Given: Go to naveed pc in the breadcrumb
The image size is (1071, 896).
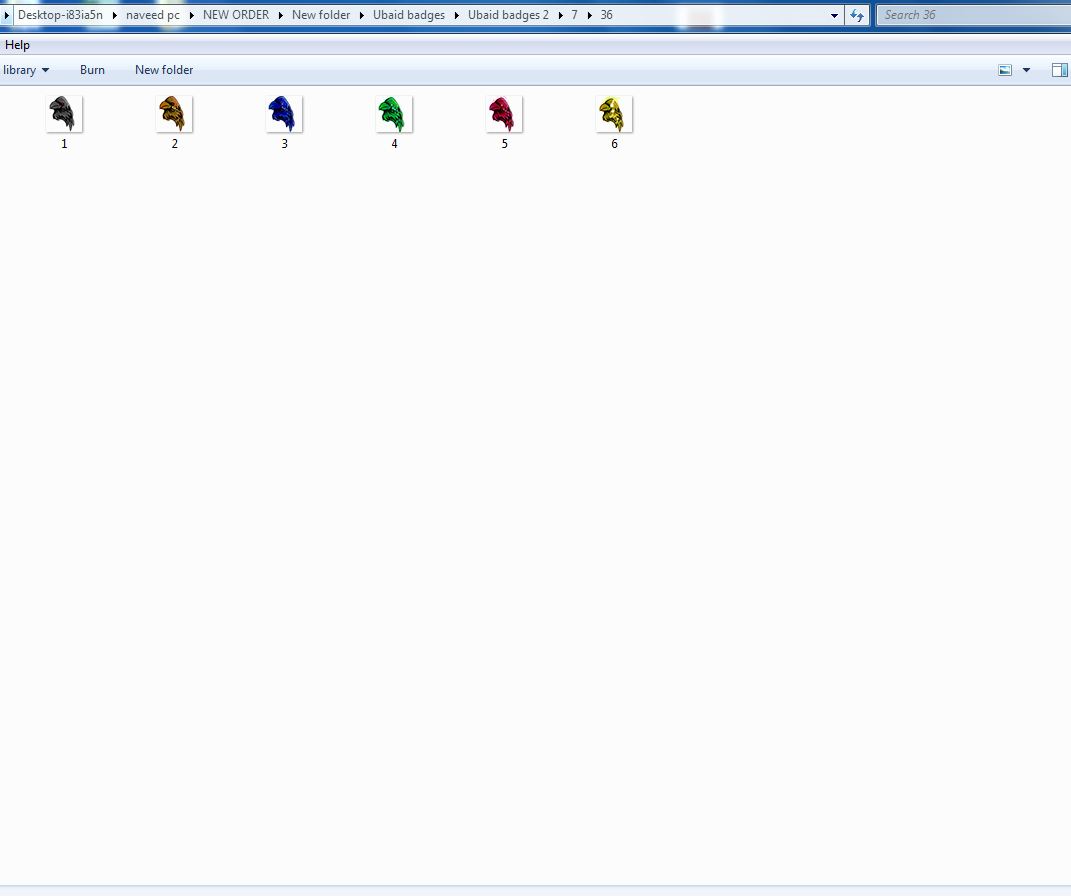Looking at the screenshot, I should click(x=153, y=15).
